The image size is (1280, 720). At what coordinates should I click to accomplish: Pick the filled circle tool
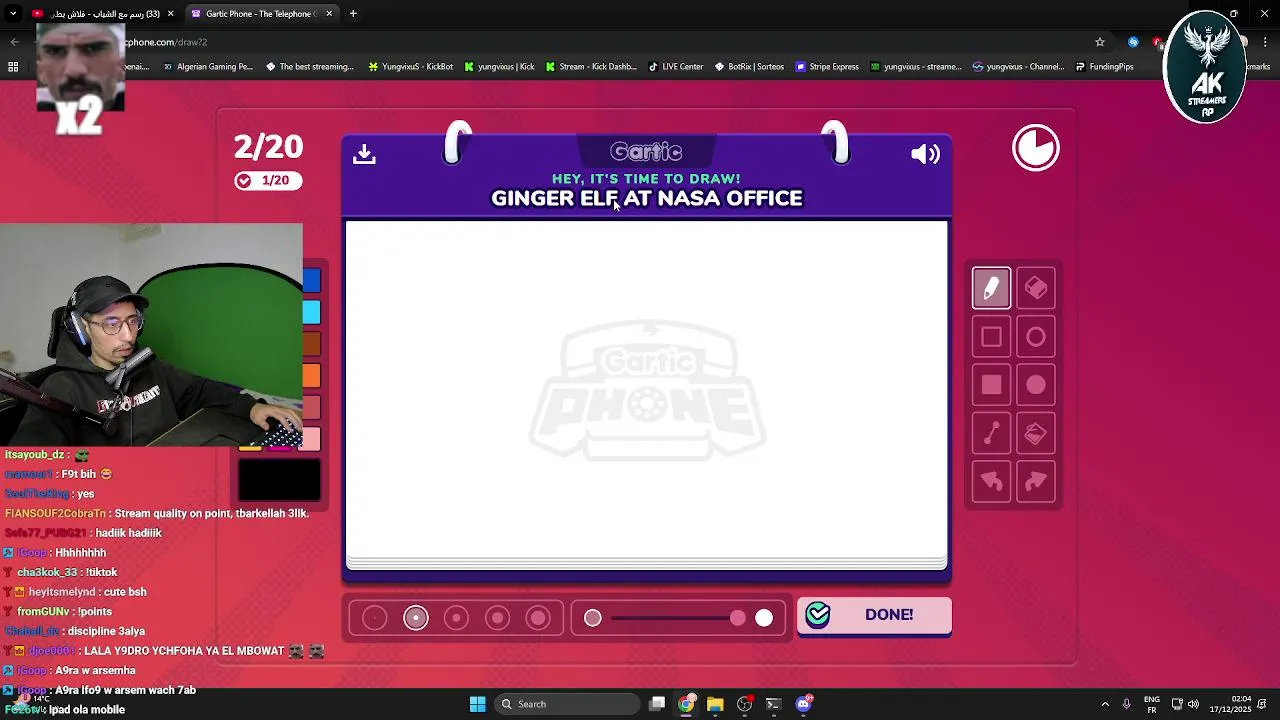1036,385
